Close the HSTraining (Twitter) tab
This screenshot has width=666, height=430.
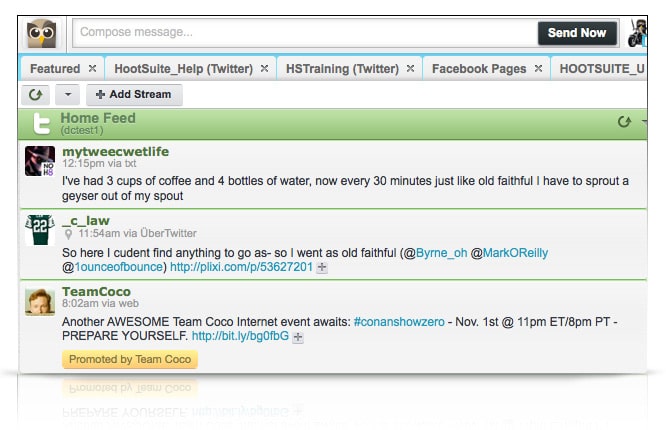pyautogui.click(x=410, y=68)
